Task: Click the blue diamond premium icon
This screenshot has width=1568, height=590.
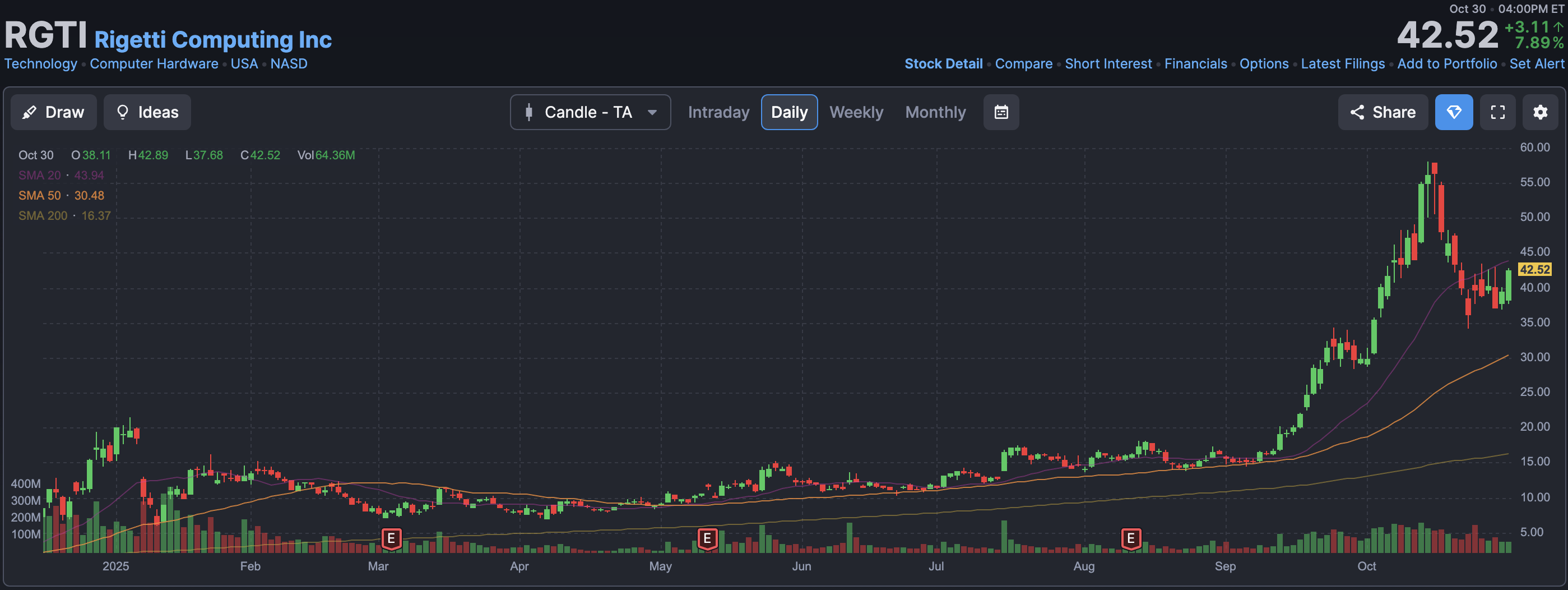Action: [1454, 112]
